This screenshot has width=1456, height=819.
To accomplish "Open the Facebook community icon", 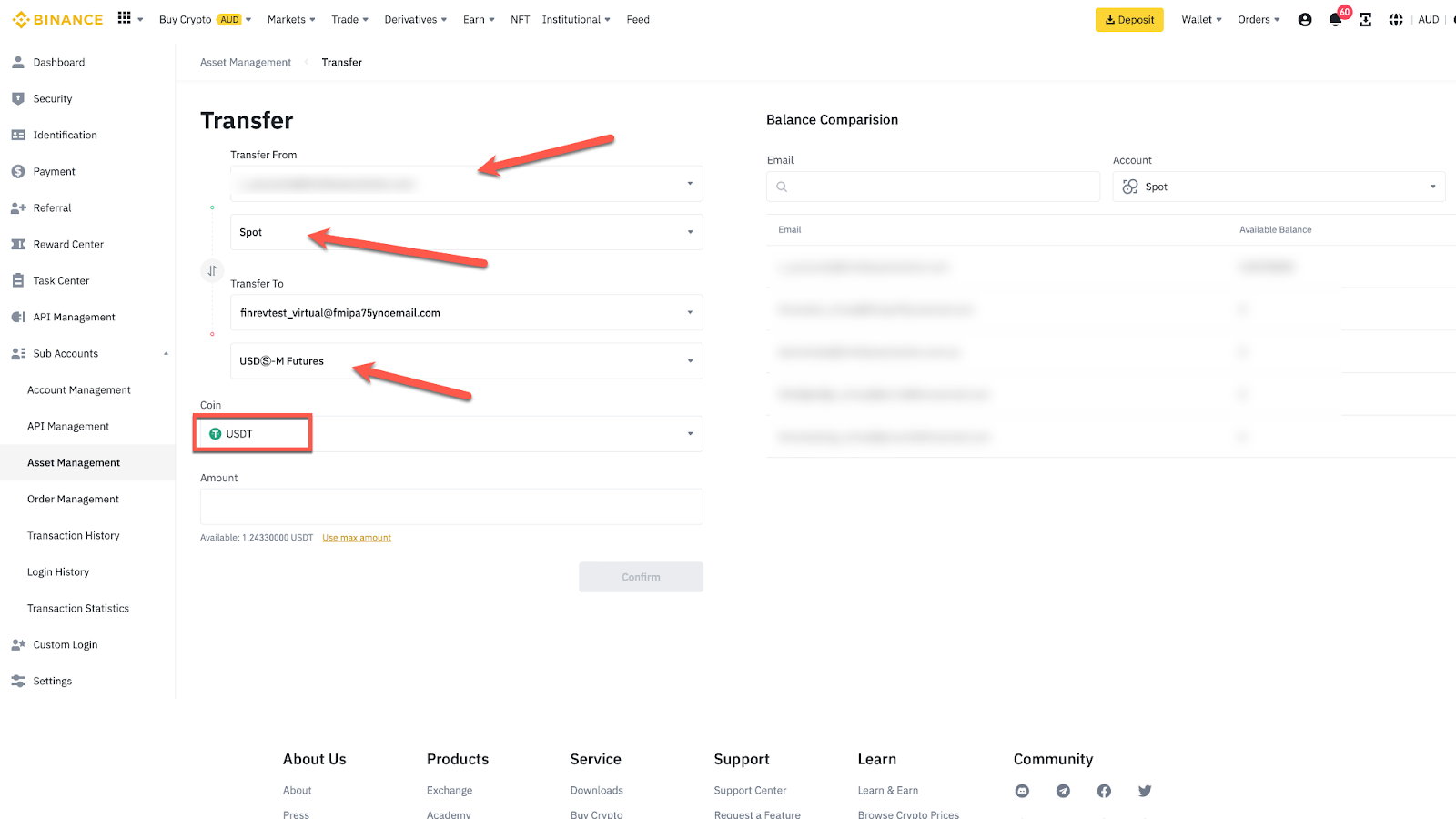I will (1104, 791).
